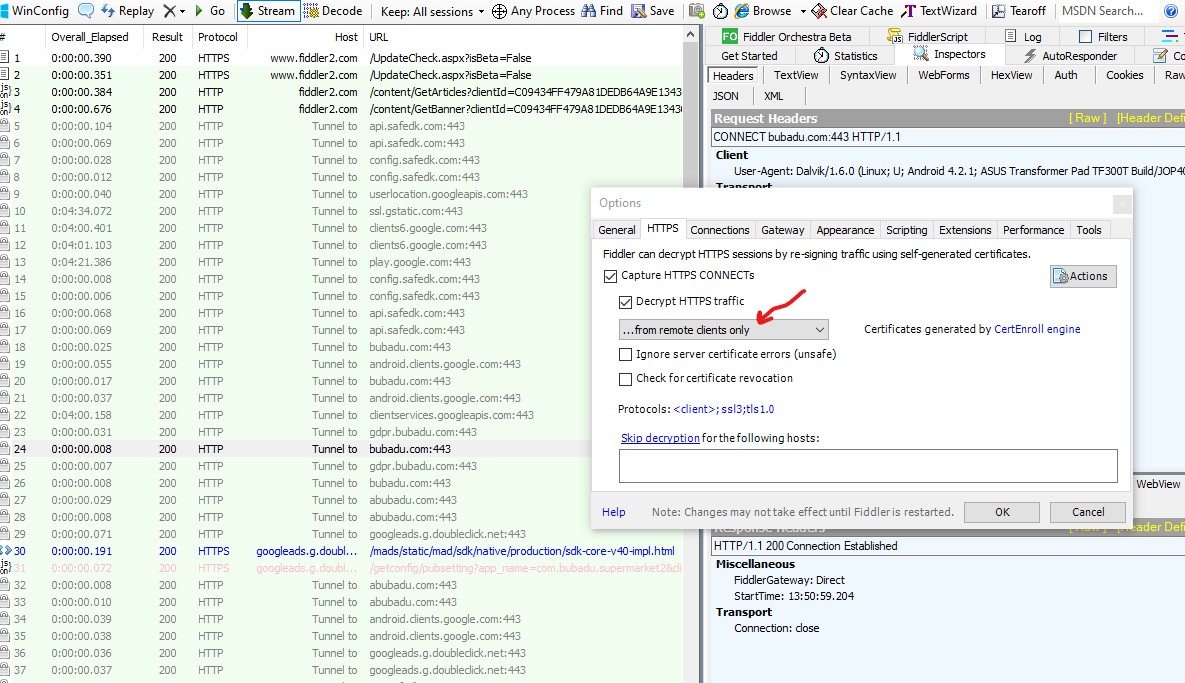Viewport: 1185px width, 683px height.
Task: Click the timer stopwatch toolbar icon
Action: point(720,11)
